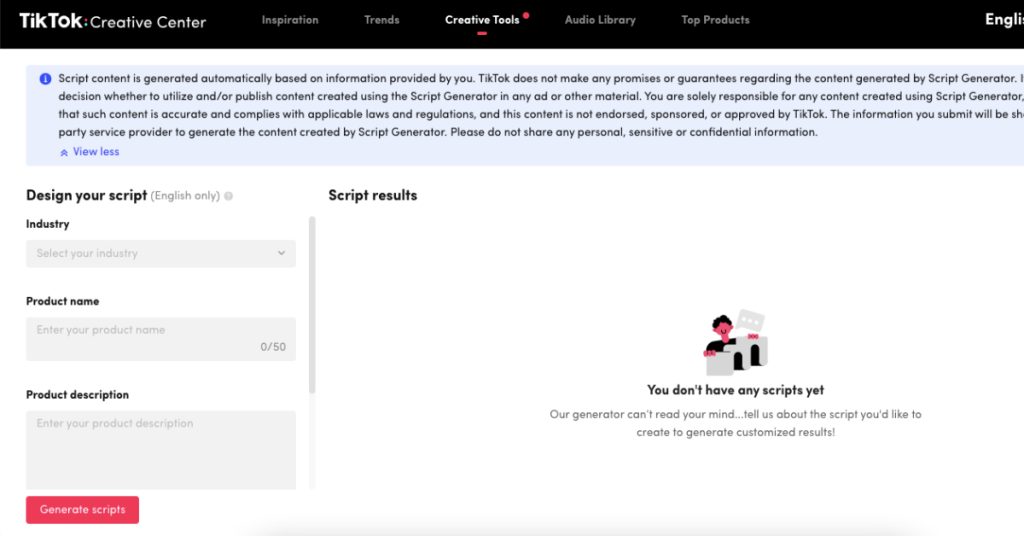This screenshot has width=1024, height=536.
Task: Open the Audio Library menu
Action: click(600, 20)
